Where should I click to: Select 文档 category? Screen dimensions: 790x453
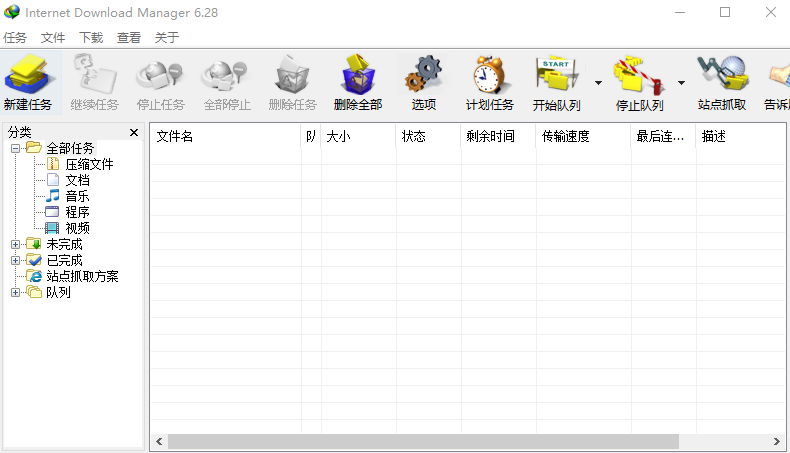coord(78,180)
